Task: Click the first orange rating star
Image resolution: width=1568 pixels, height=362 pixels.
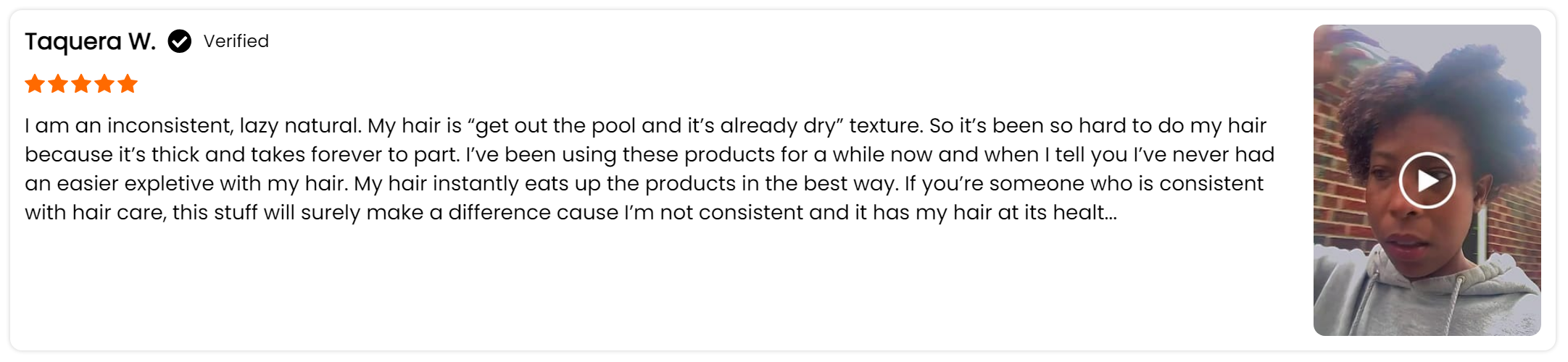Action: (35, 84)
